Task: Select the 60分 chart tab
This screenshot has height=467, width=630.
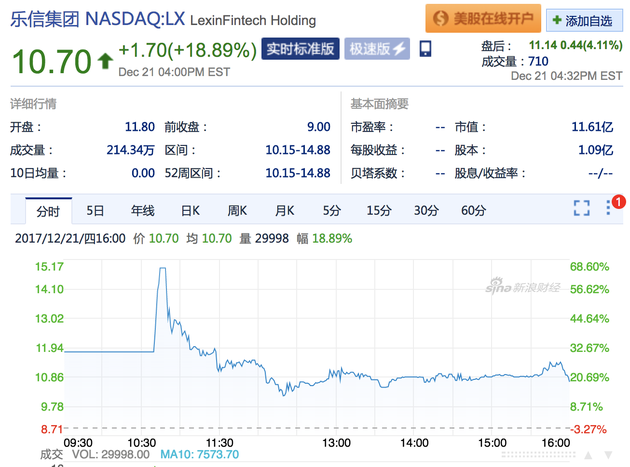Action: pyautogui.click(x=473, y=211)
